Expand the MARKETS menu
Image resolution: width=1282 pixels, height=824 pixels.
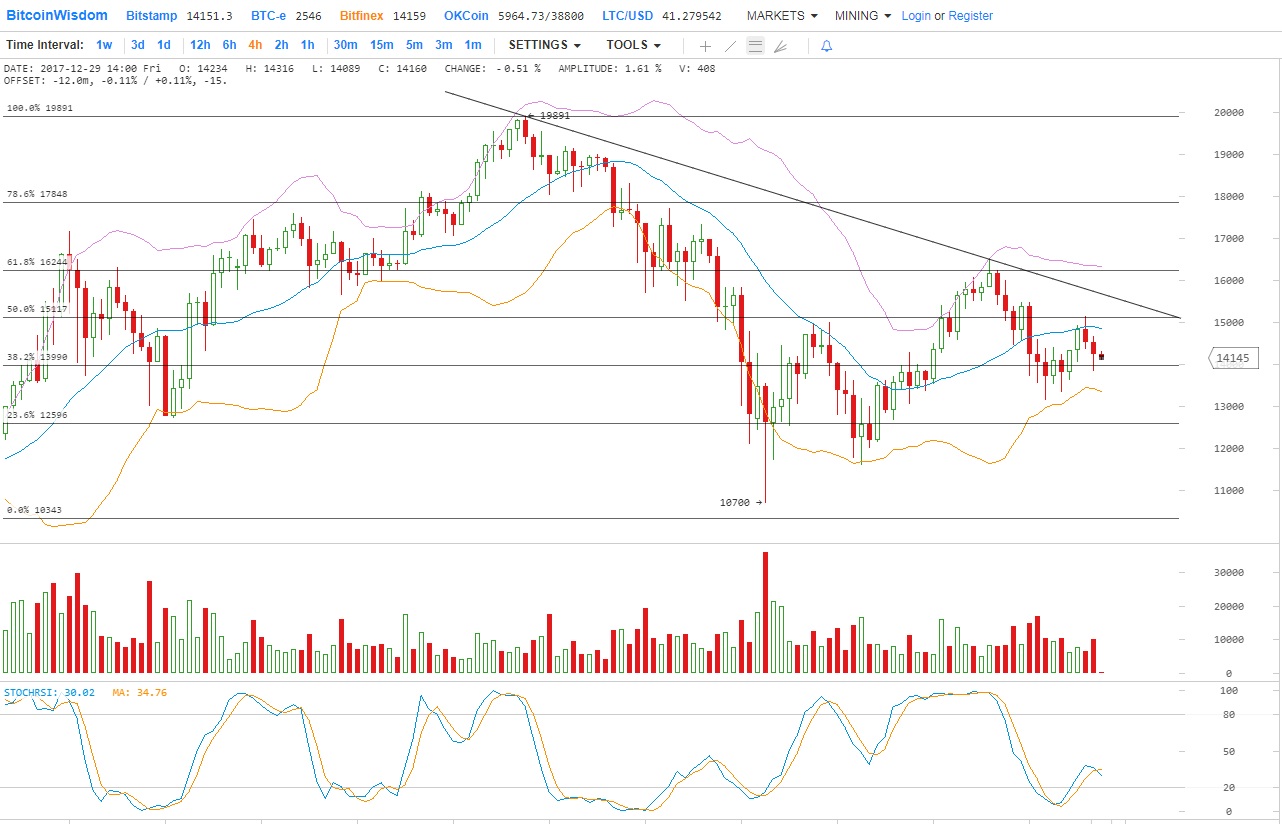click(x=782, y=16)
